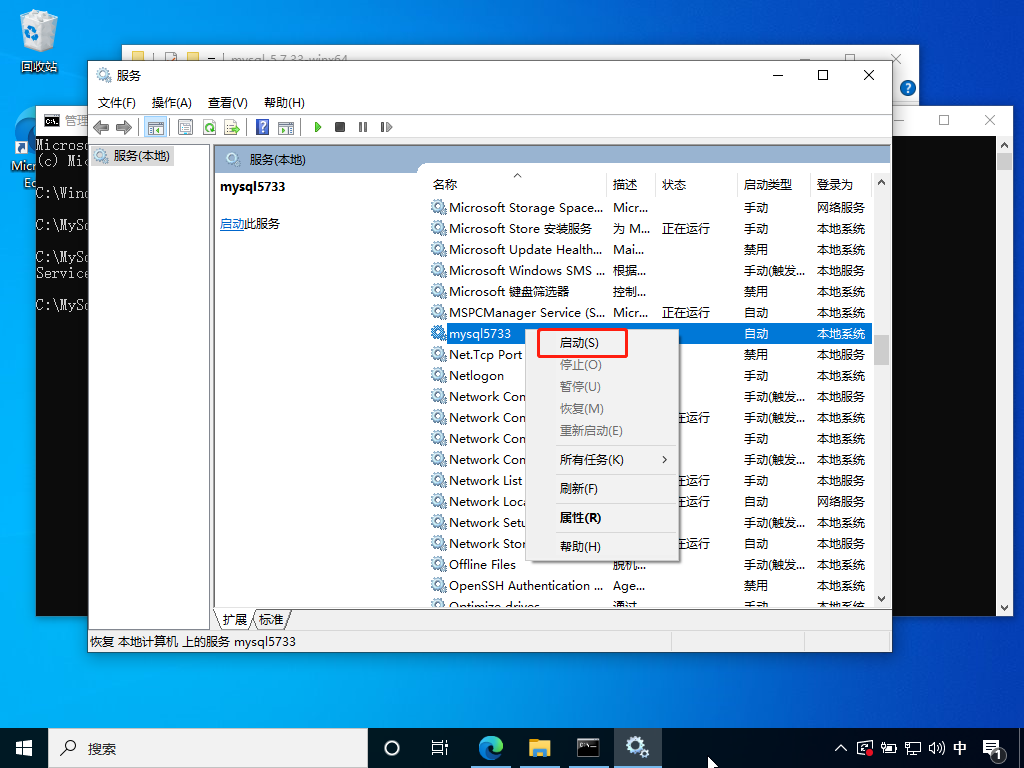Click the green Start Service toolbar icon
The width and height of the screenshot is (1024, 768).
(318, 127)
